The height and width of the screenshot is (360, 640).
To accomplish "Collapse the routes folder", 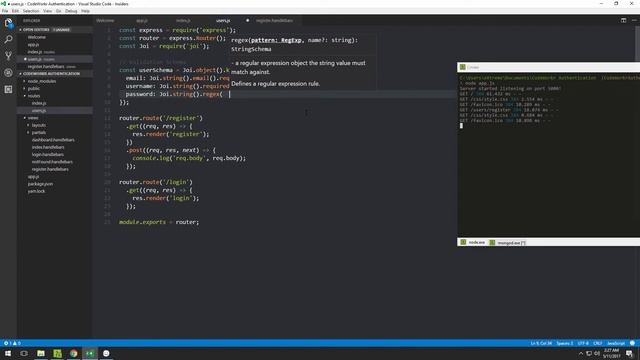I will 33,96.
